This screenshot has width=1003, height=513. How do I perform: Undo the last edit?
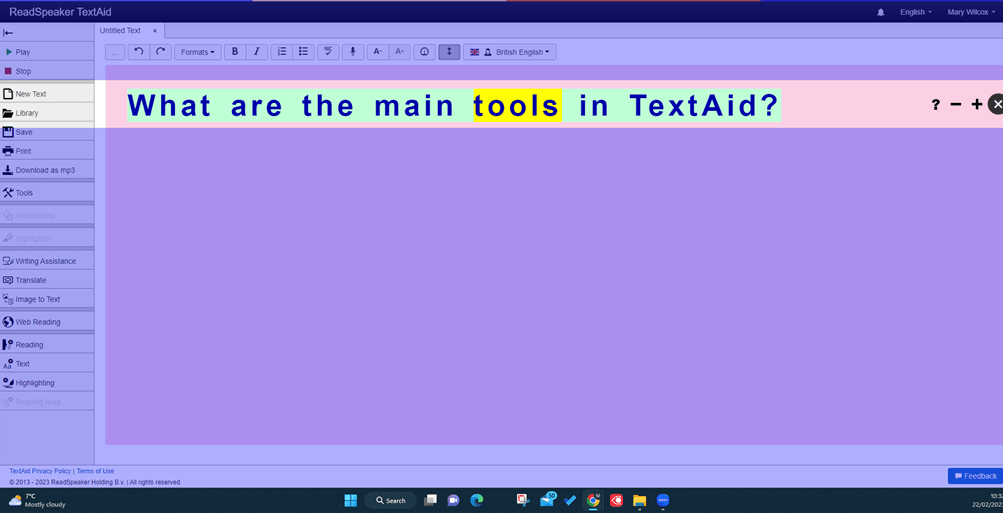pyautogui.click(x=139, y=52)
